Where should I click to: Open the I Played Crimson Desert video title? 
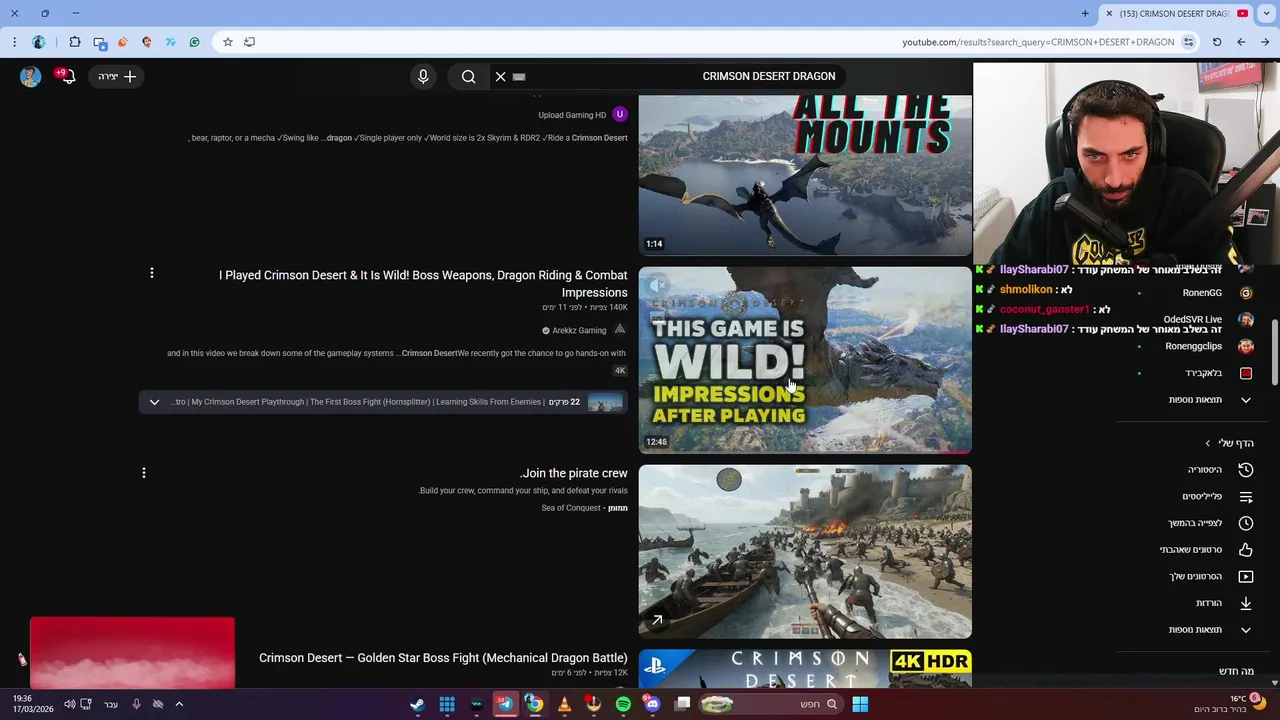pyautogui.click(x=423, y=284)
